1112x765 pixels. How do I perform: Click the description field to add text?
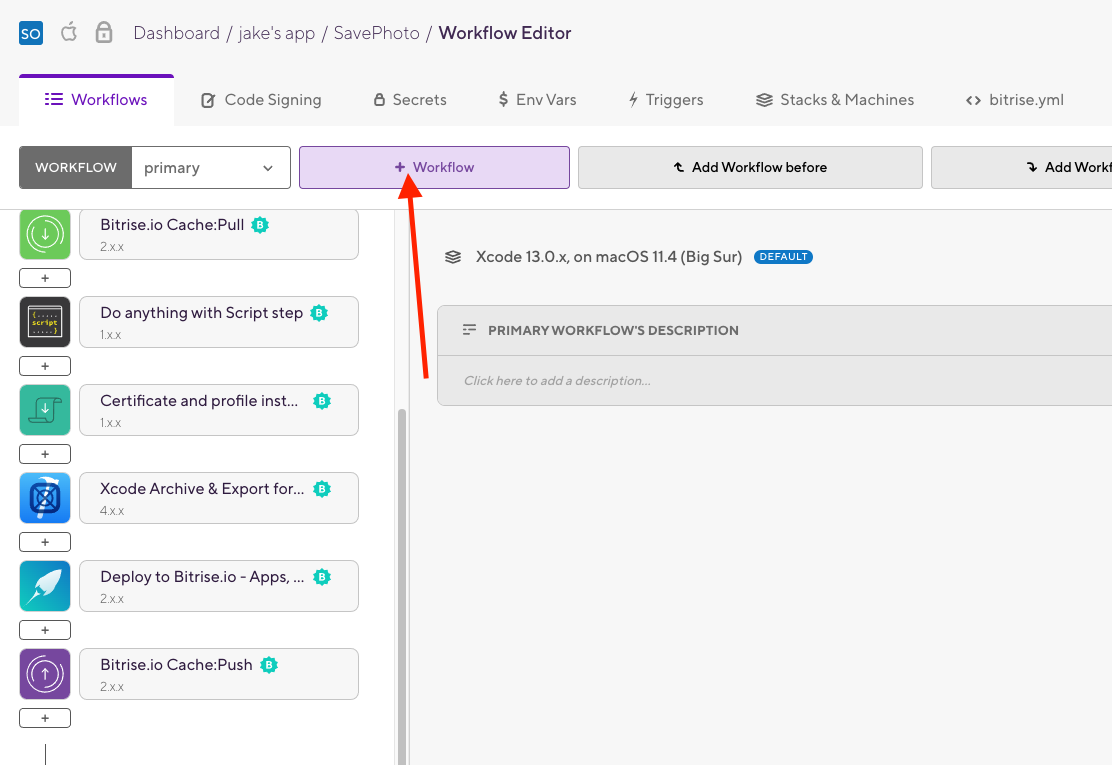(774, 381)
